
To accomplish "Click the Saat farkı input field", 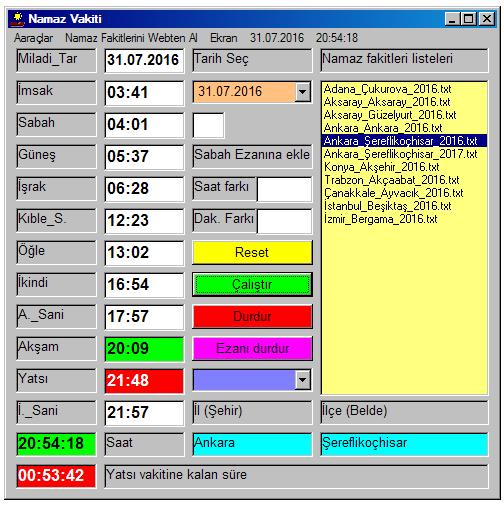I will (284, 189).
